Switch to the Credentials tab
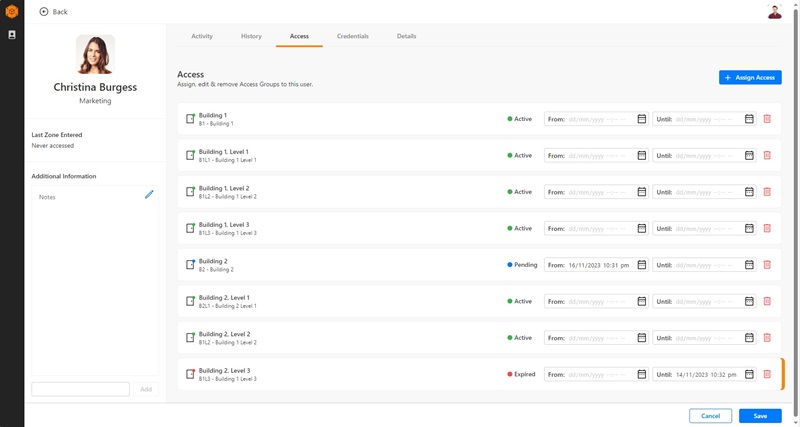The height and width of the screenshot is (427, 800). pyautogui.click(x=352, y=36)
